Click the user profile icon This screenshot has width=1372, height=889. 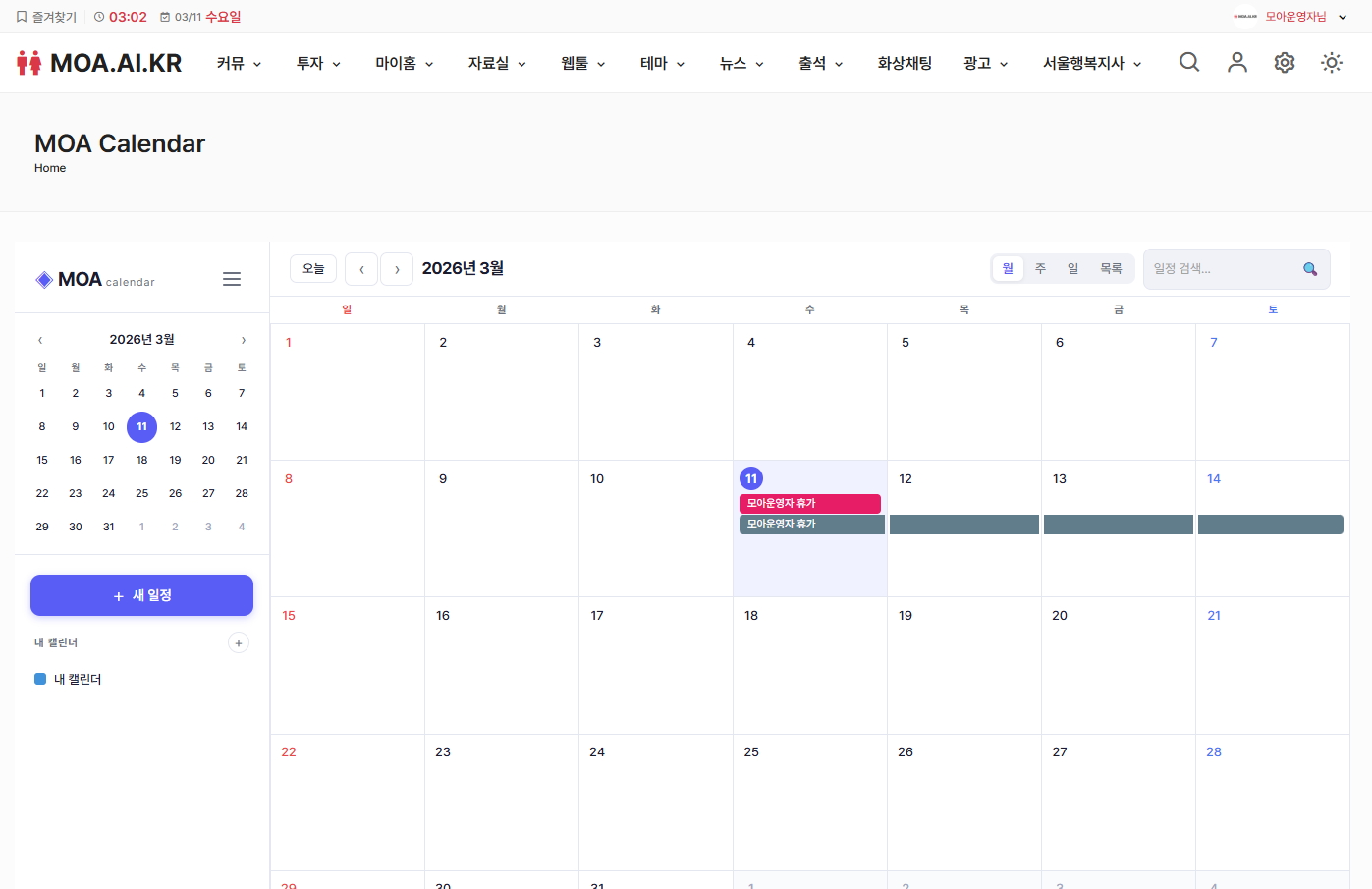tap(1237, 63)
